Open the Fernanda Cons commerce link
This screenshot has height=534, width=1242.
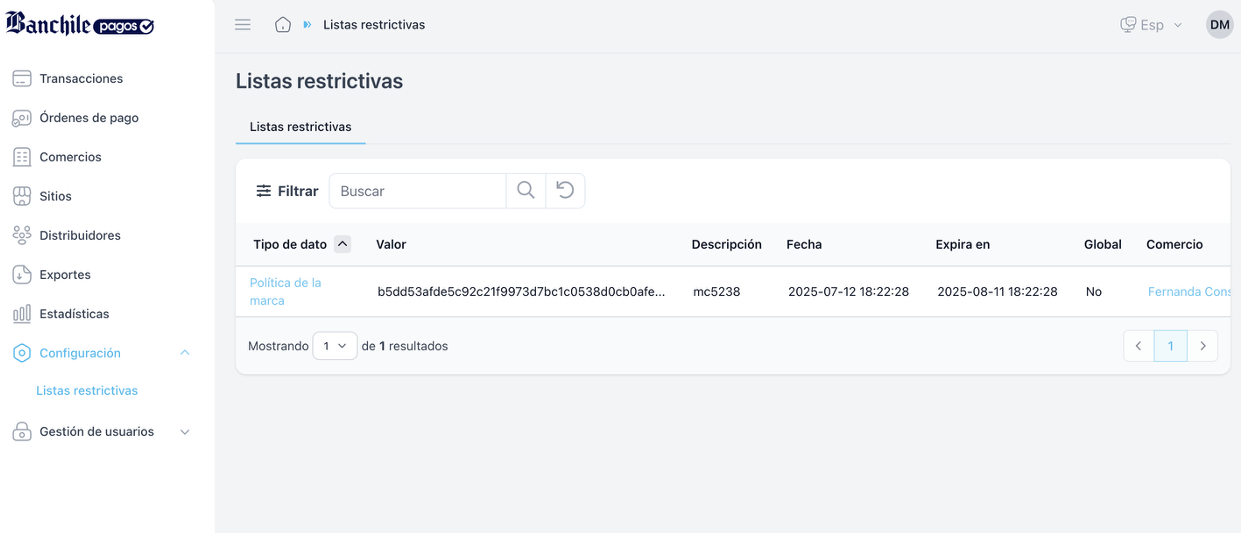coord(1189,292)
